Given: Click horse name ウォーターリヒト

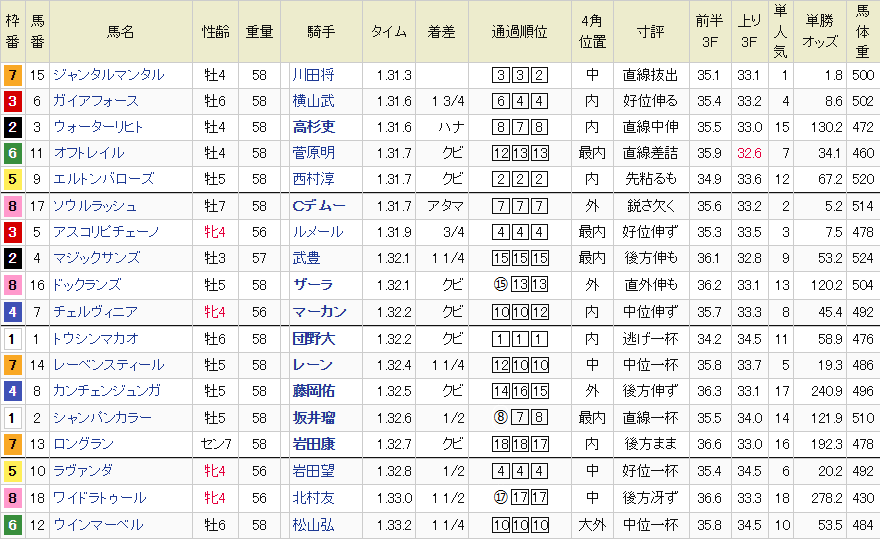Looking at the screenshot, I should pyautogui.click(x=99, y=127).
